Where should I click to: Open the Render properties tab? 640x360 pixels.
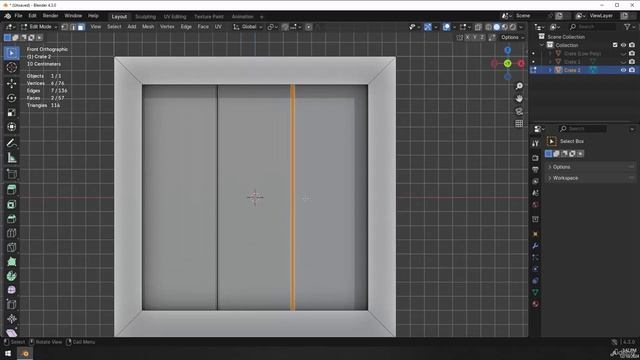[x=535, y=158]
